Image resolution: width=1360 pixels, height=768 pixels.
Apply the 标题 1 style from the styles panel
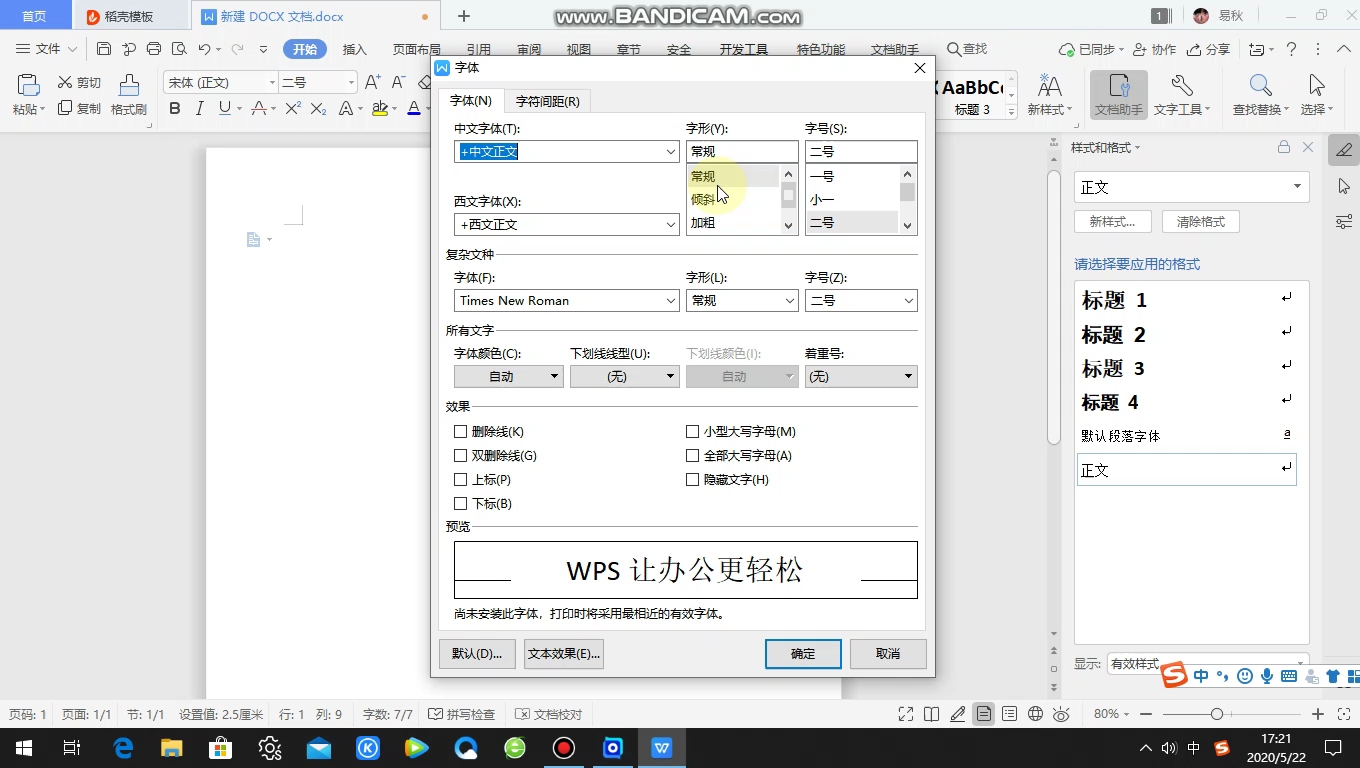[x=1113, y=300]
